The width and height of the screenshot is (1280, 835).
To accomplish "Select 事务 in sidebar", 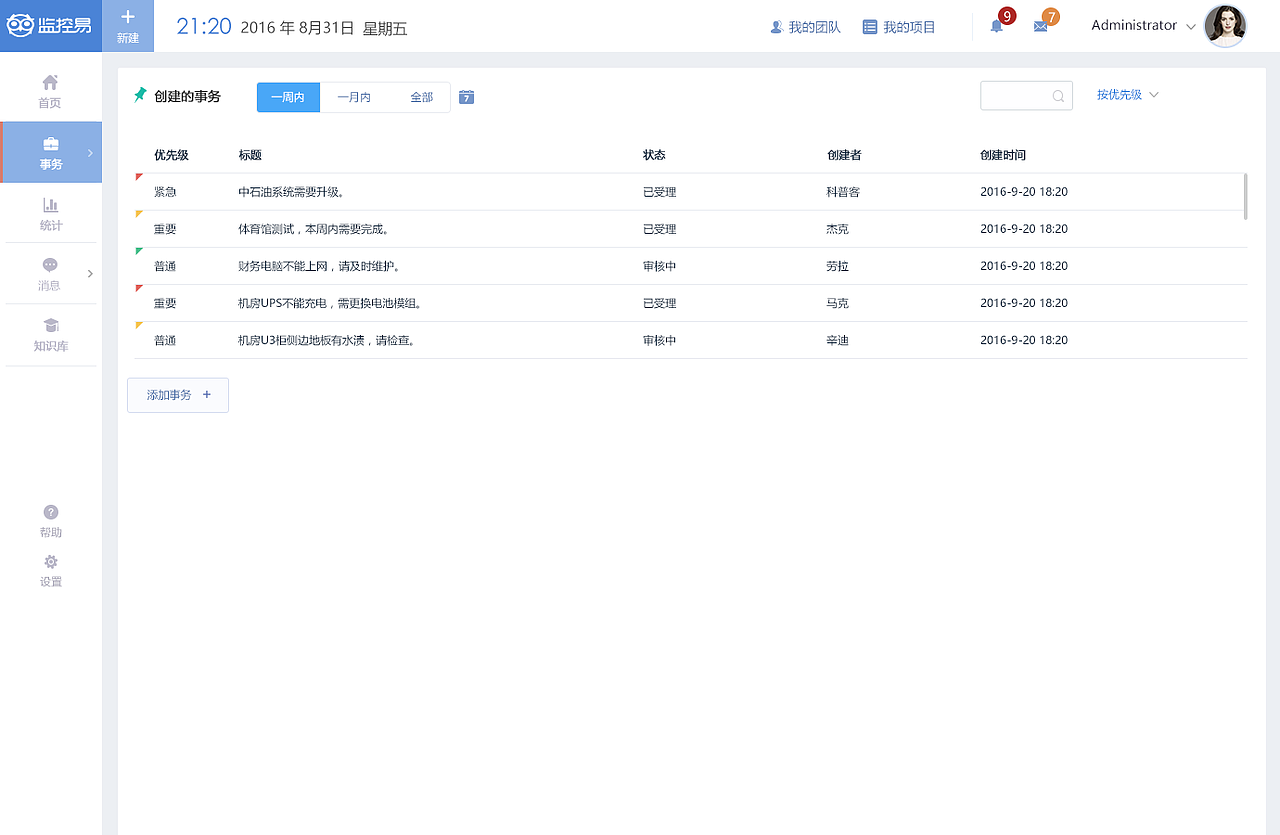I will [x=51, y=152].
